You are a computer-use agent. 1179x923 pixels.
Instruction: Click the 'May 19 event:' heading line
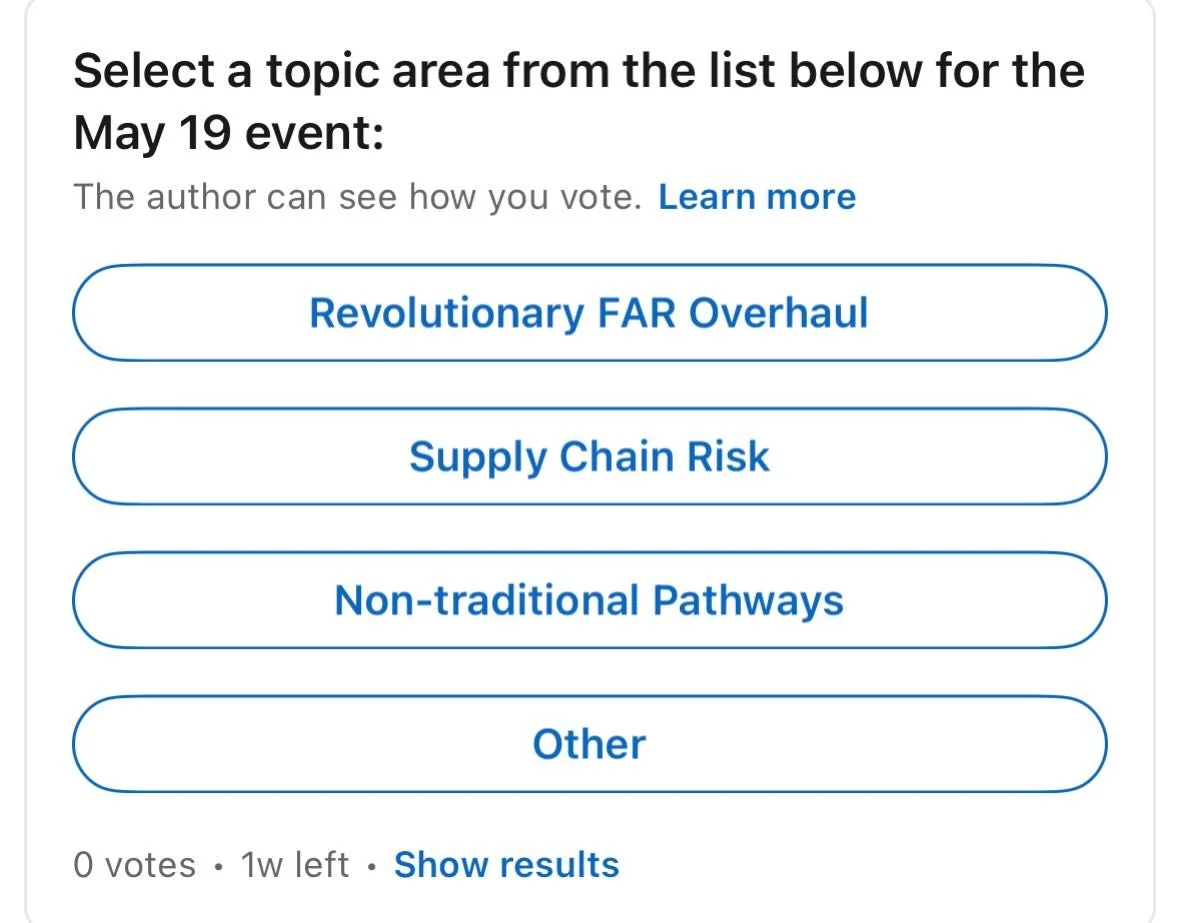(x=229, y=133)
